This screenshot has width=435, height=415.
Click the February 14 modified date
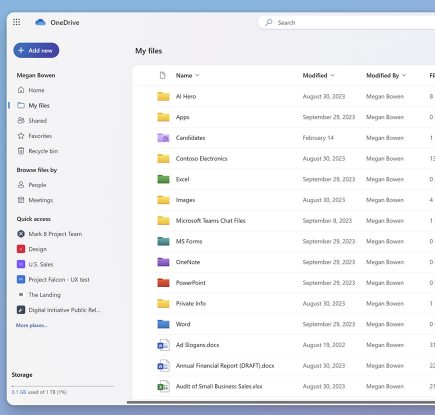[318, 138]
